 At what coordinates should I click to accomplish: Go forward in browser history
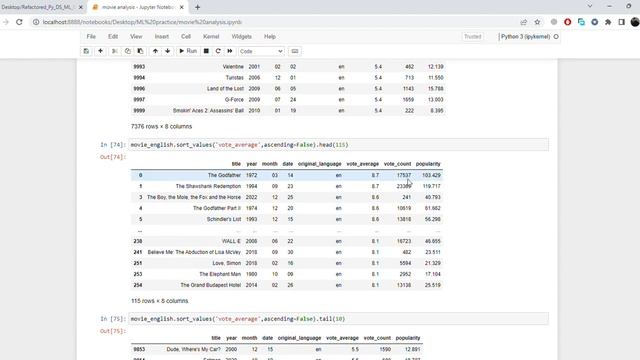(x=6, y=22)
